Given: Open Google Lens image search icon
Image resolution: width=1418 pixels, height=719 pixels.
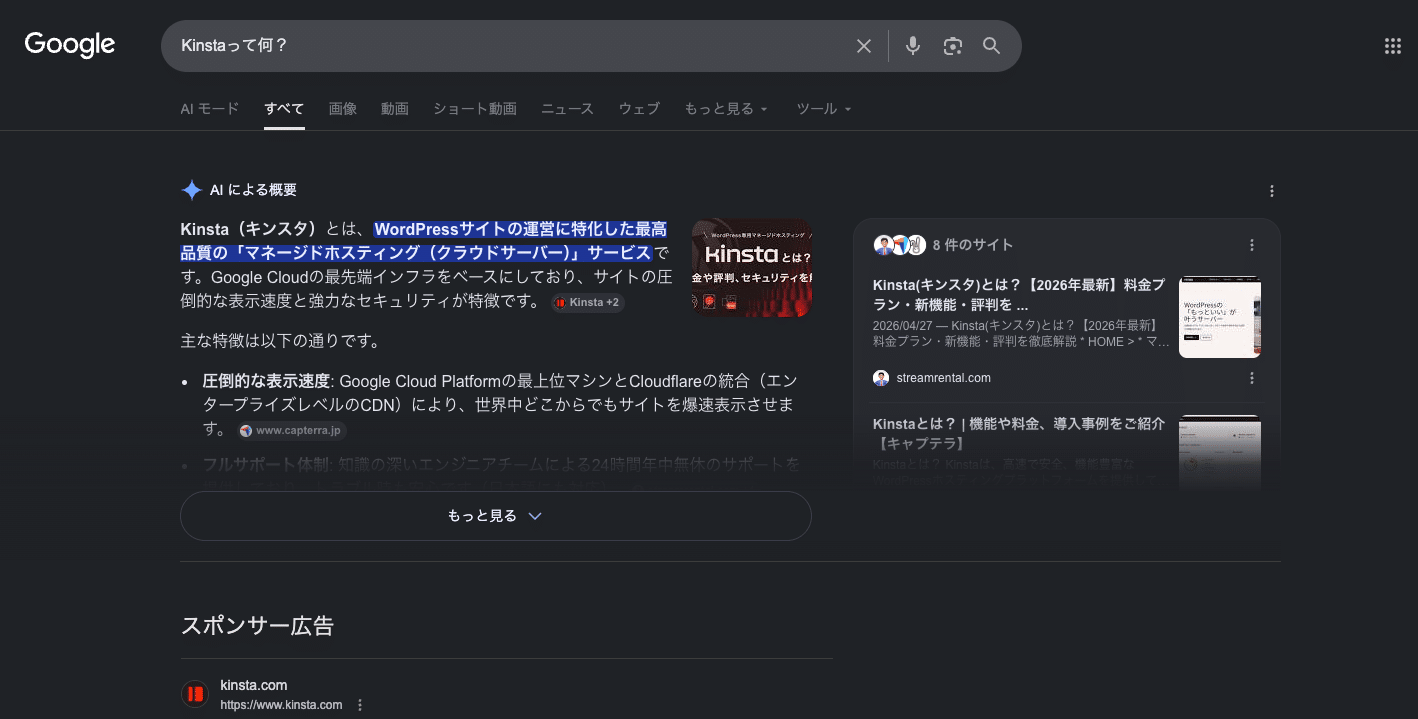Looking at the screenshot, I should pos(952,46).
